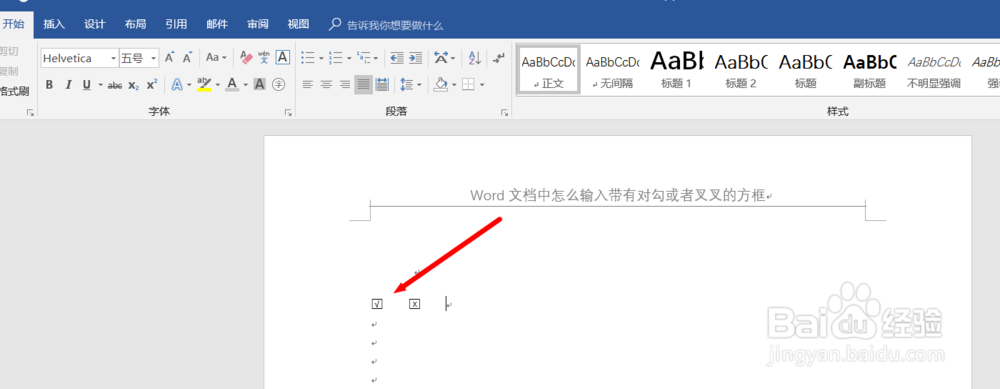Open the 视图 tab
1000x389 pixels.
298,24
